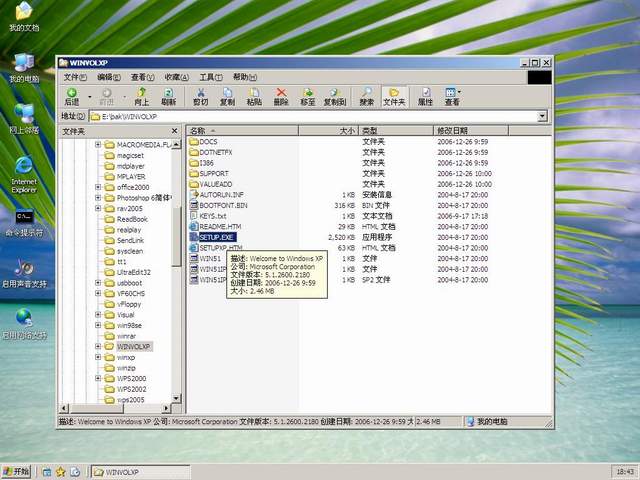Select the README.HTM file
The width and height of the screenshot is (640, 480).
click(x=218, y=226)
